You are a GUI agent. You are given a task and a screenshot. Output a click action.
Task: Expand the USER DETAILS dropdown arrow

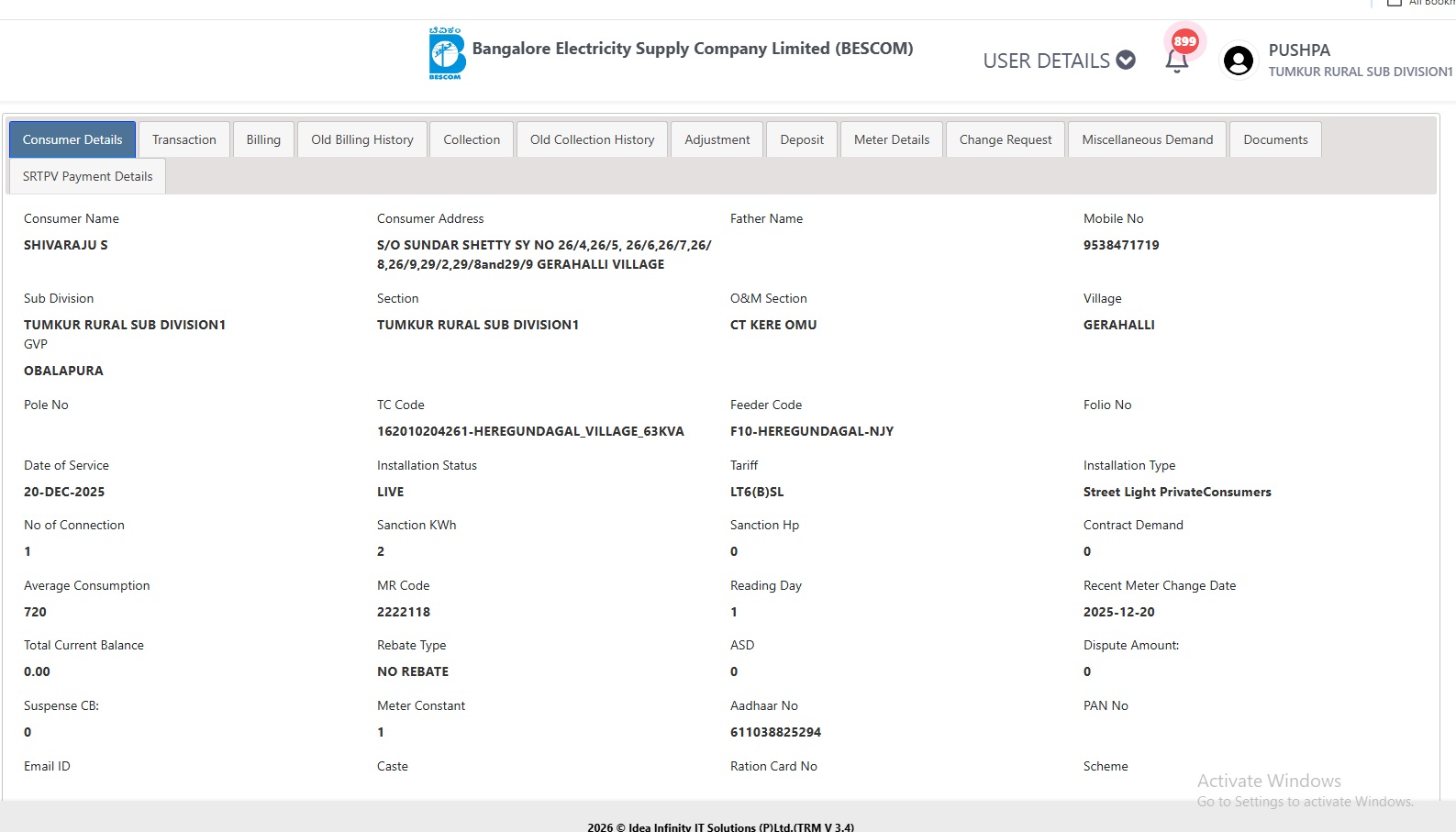(x=1126, y=61)
